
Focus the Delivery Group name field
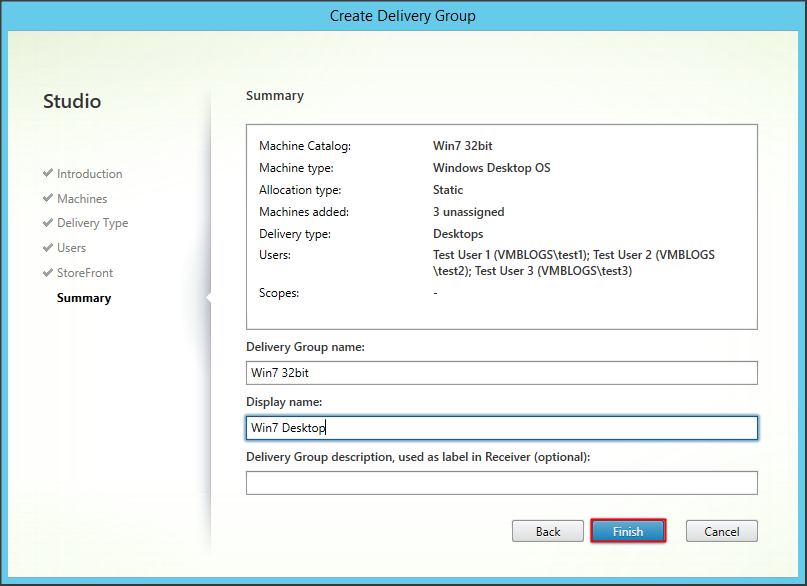501,373
